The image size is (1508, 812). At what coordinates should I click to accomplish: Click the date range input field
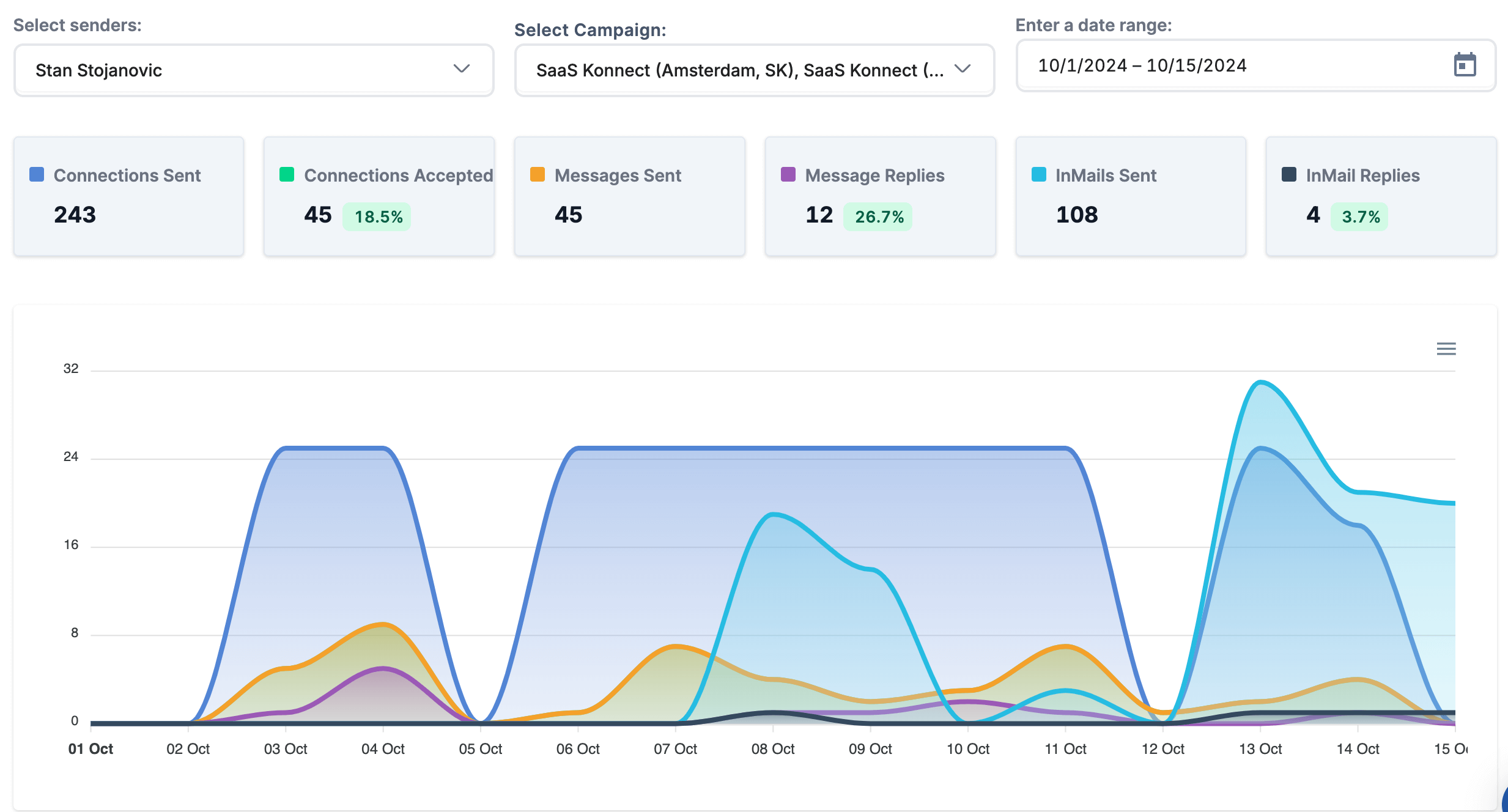[x=1256, y=65]
